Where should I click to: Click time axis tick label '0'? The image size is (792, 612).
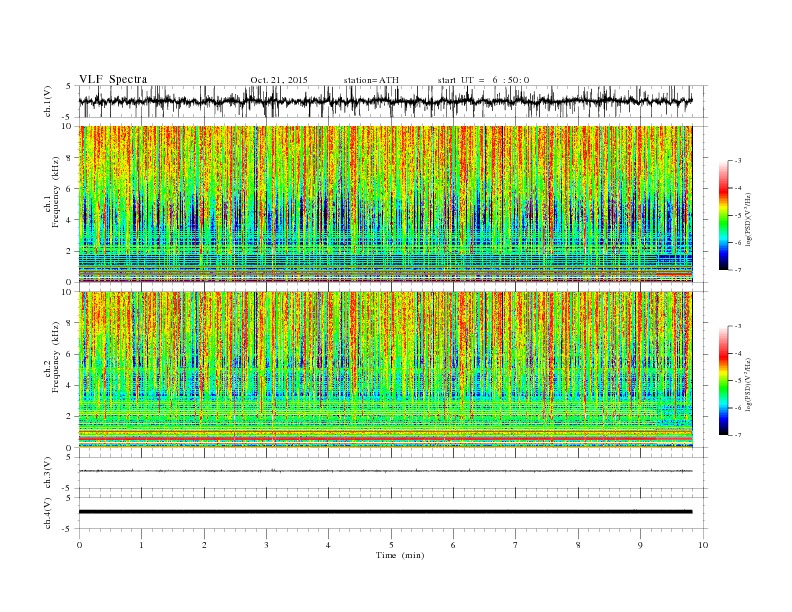tap(79, 545)
